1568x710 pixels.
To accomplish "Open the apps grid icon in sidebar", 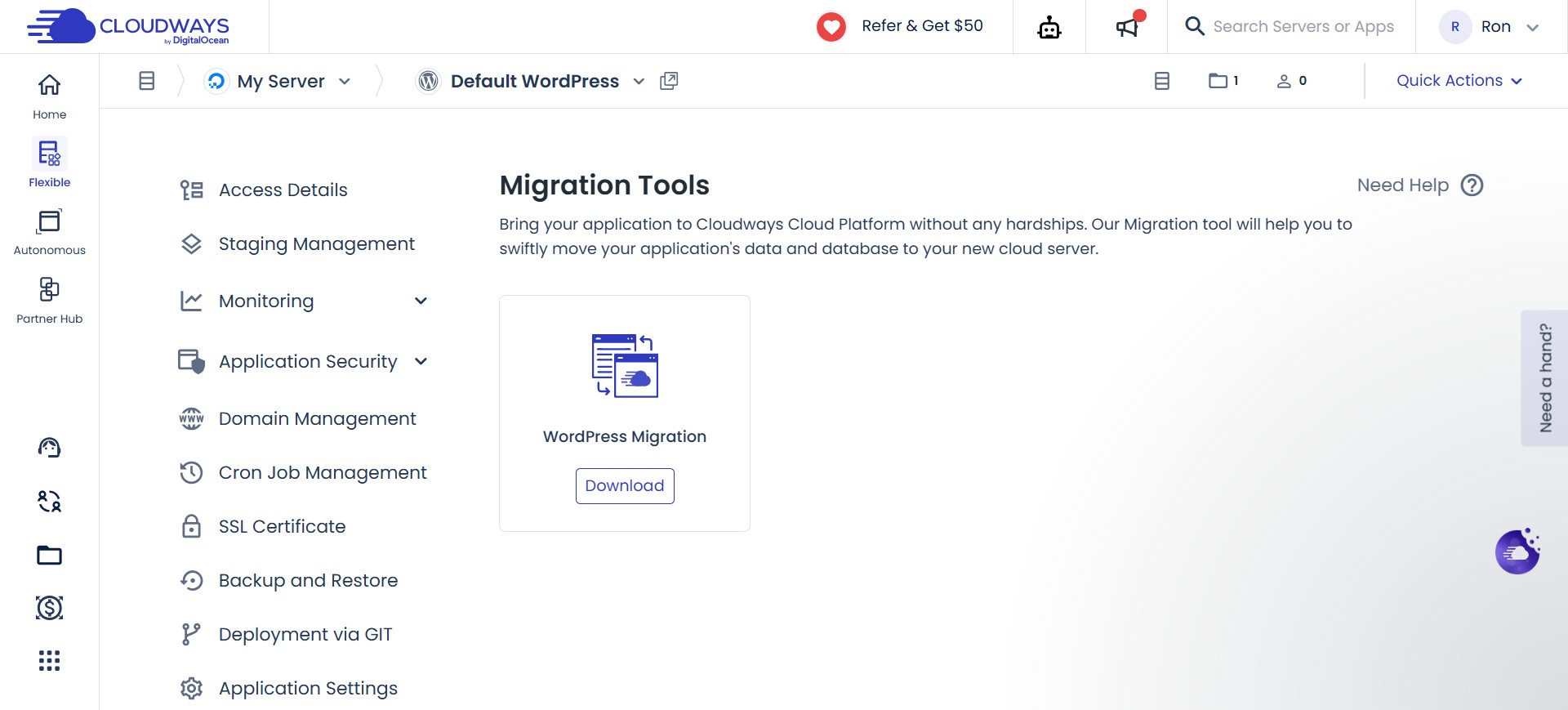I will point(50,660).
